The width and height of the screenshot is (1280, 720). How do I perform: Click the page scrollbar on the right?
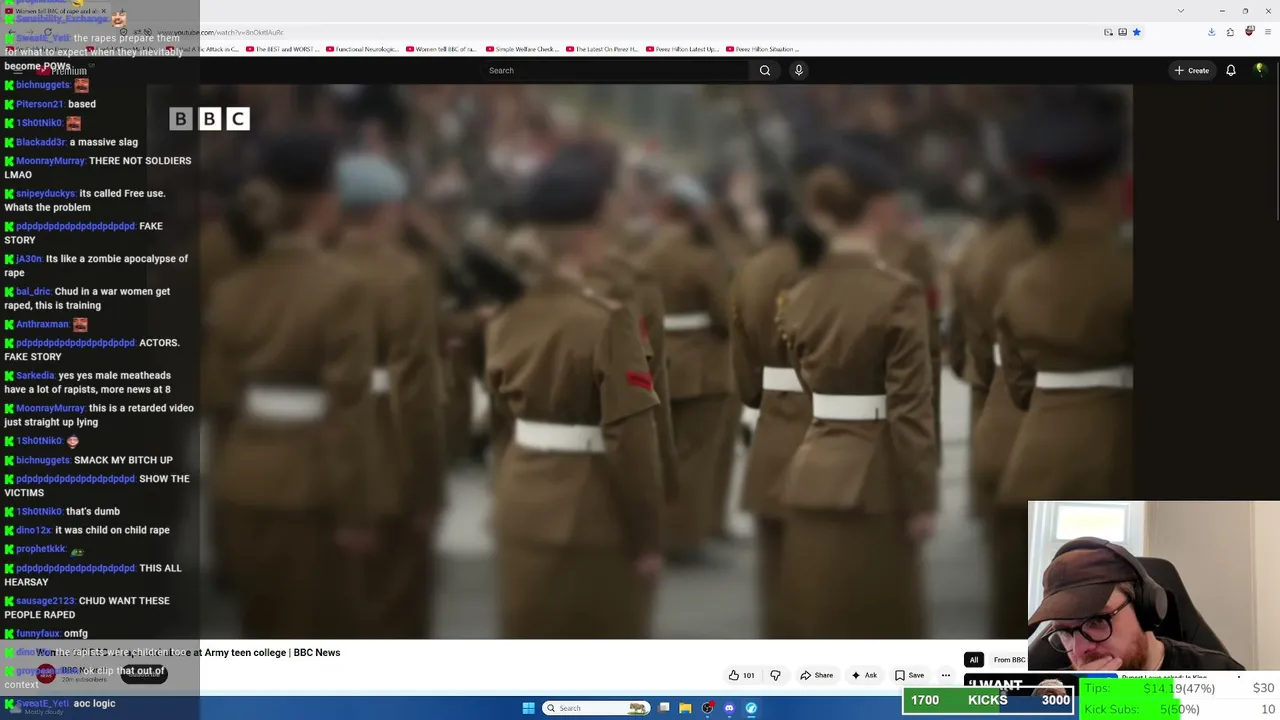pyautogui.click(x=1275, y=140)
